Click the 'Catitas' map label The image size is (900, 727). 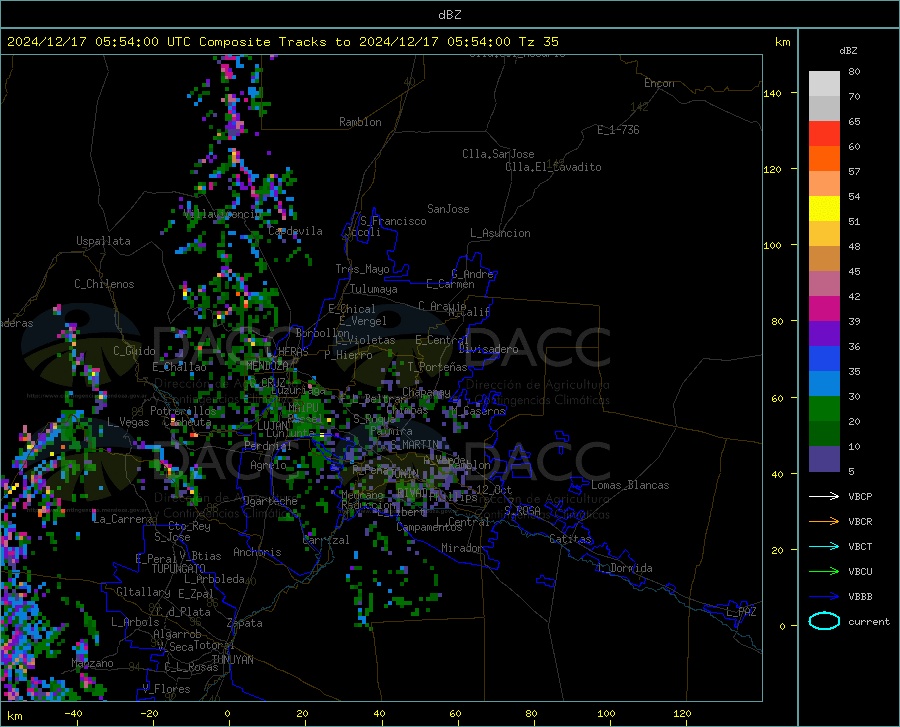tap(570, 539)
